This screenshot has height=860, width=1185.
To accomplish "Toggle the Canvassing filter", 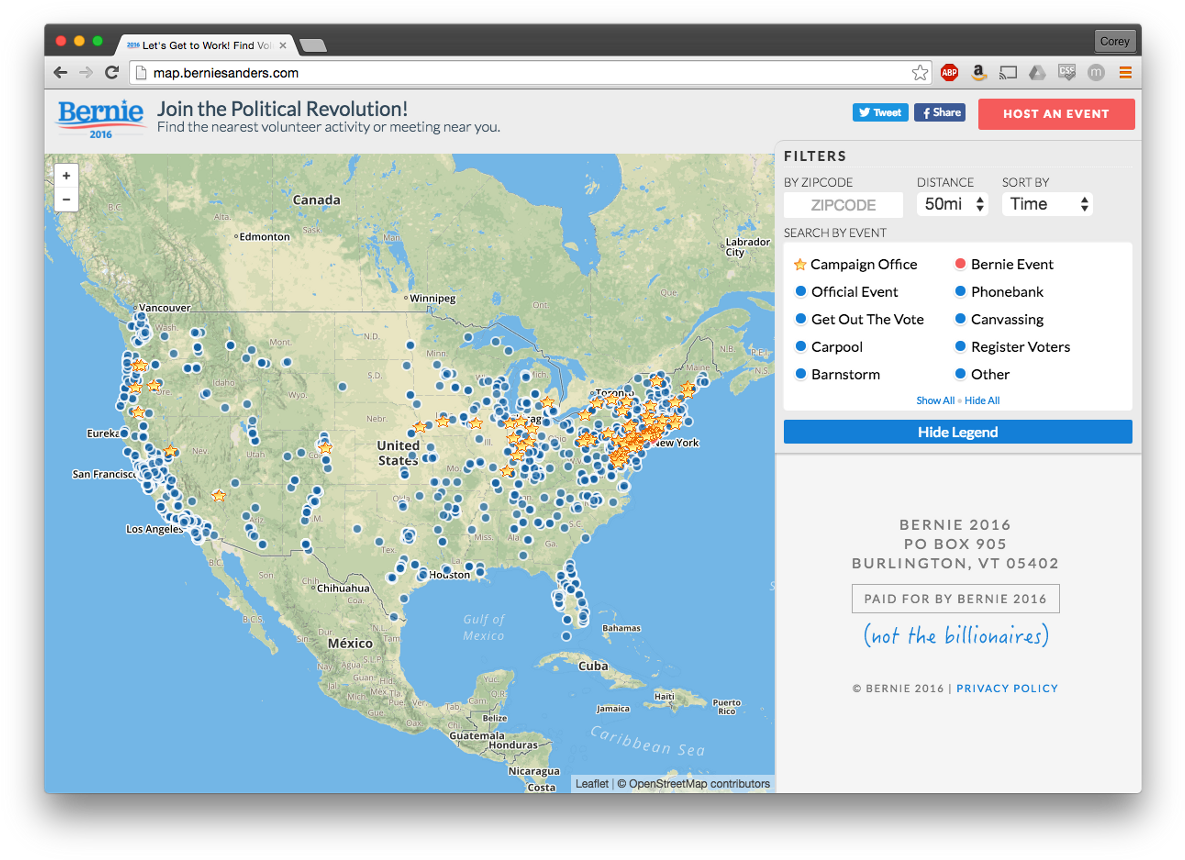I will tap(999, 319).
